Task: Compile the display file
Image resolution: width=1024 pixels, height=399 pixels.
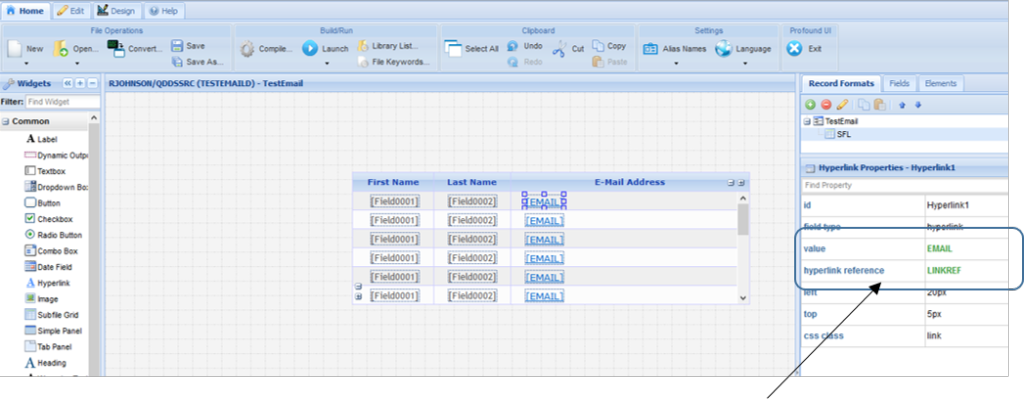Action: pos(266,49)
